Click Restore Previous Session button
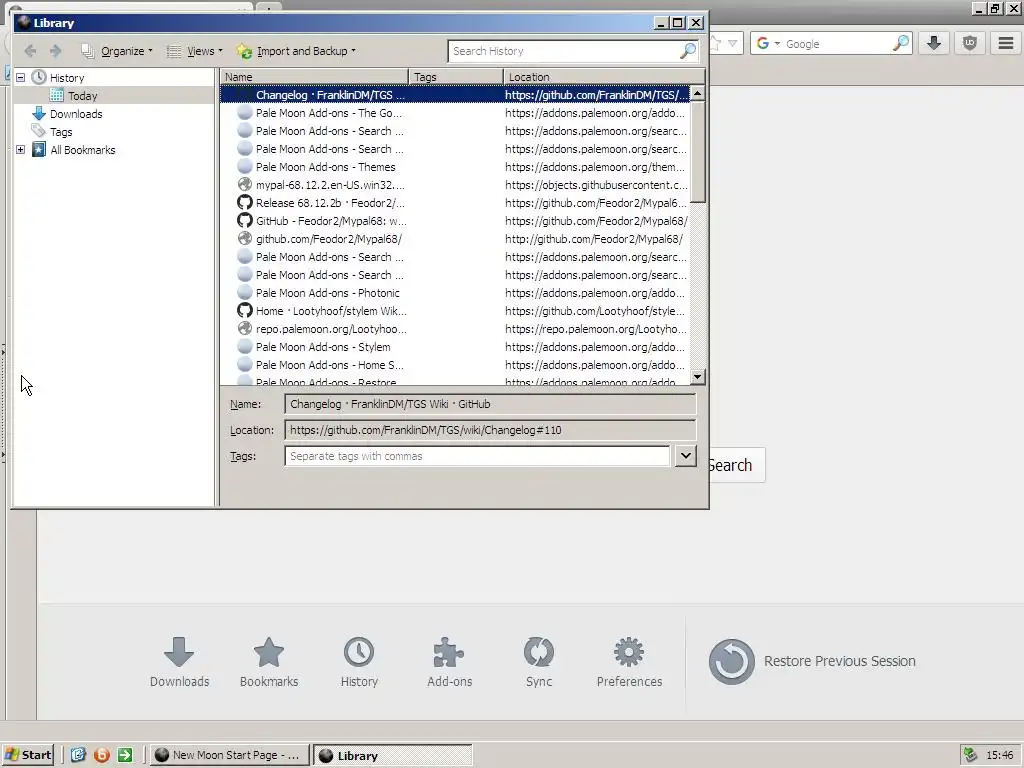The width and height of the screenshot is (1024, 768). click(x=812, y=662)
